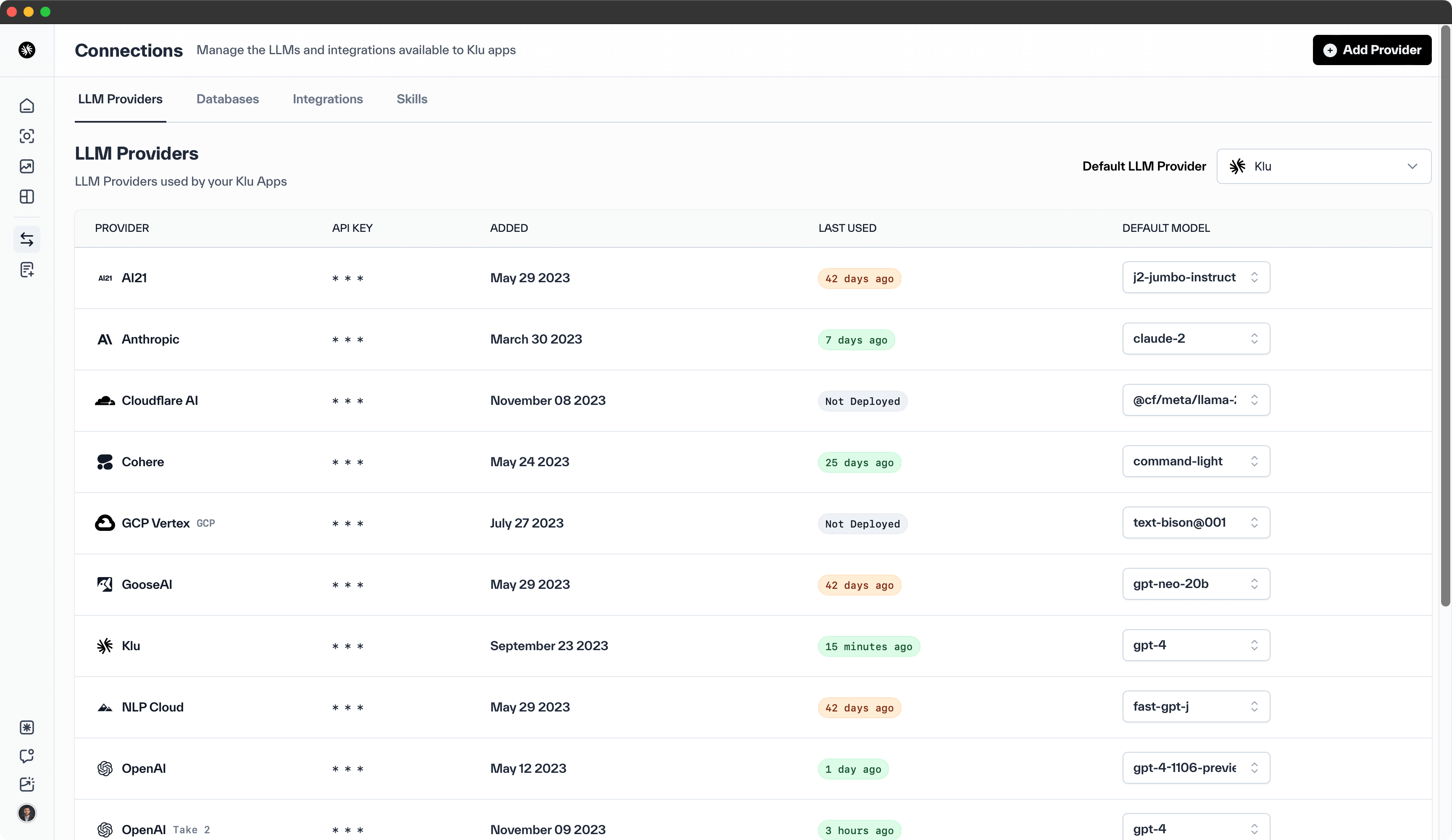The height and width of the screenshot is (840, 1452).
Task: Open the new document icon in the sidebar
Action: [26, 269]
